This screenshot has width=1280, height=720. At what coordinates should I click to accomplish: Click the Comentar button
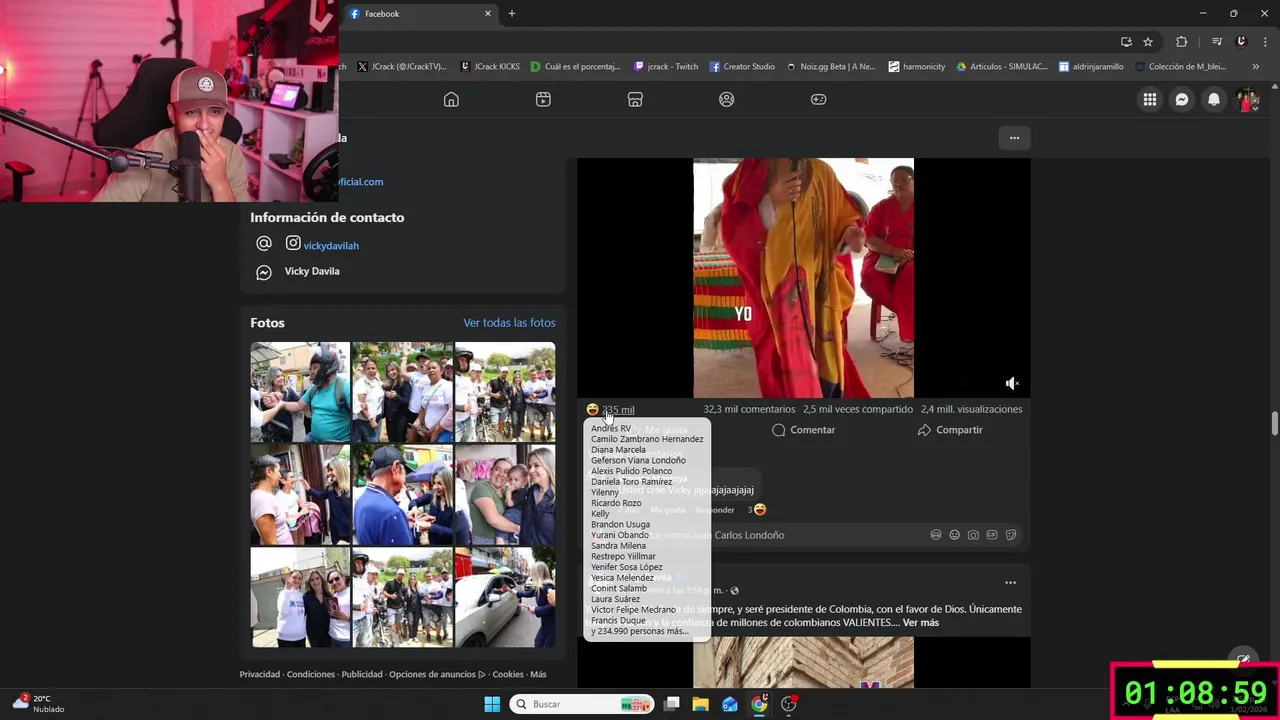[803, 430]
